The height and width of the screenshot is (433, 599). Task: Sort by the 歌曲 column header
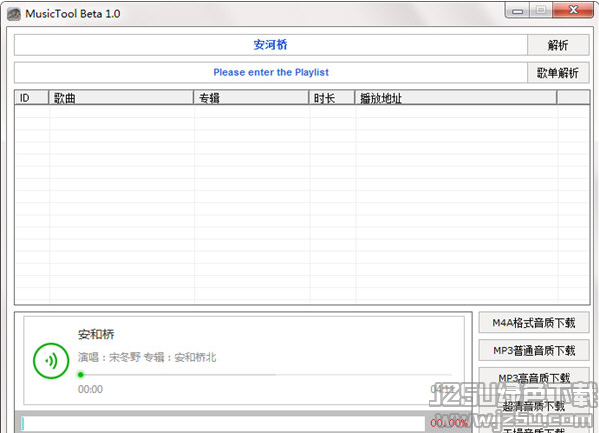[121, 98]
